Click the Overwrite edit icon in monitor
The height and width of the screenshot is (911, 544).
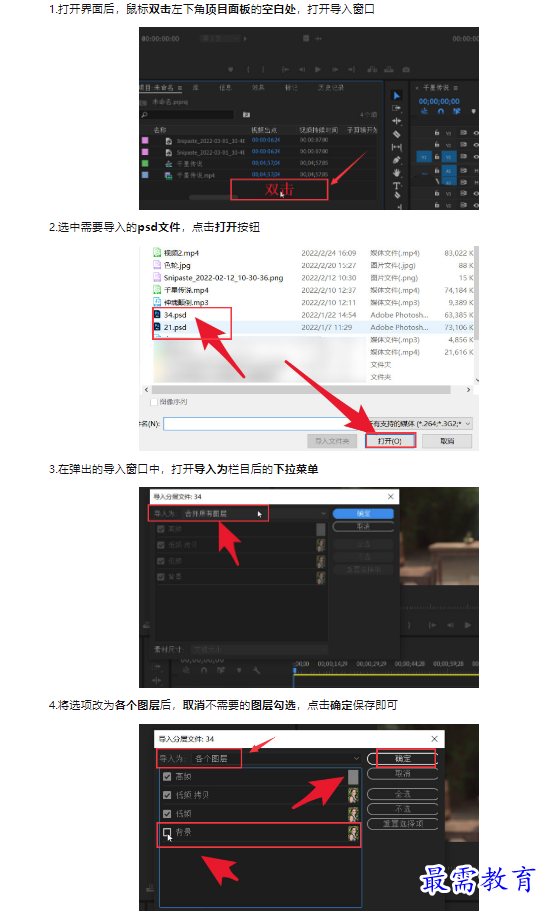pos(388,69)
